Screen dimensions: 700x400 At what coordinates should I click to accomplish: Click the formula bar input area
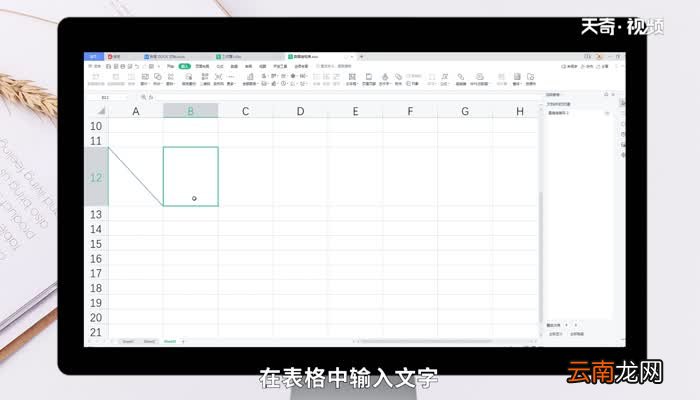tap(346, 97)
